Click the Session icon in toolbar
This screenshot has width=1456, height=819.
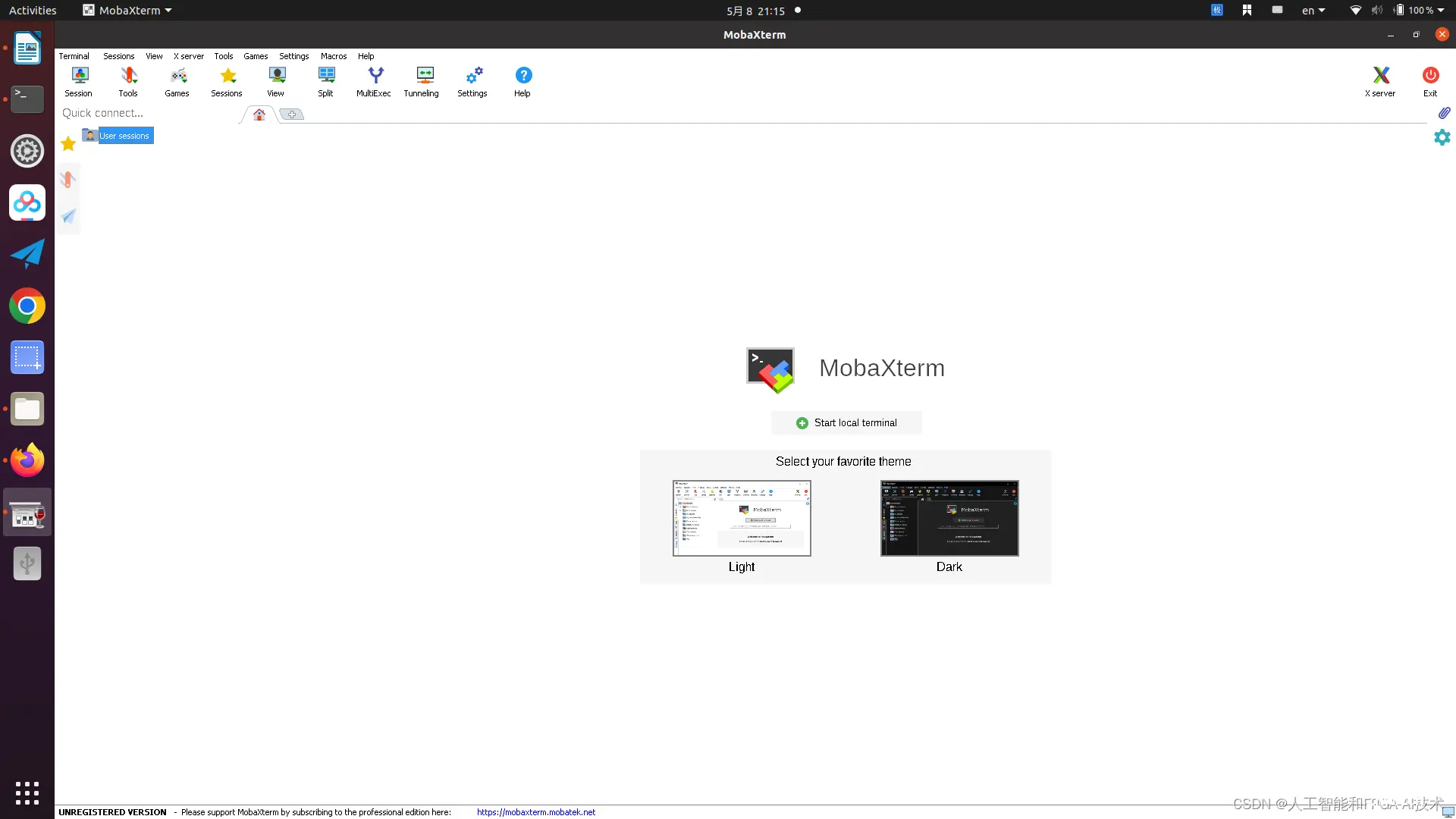pyautogui.click(x=78, y=80)
